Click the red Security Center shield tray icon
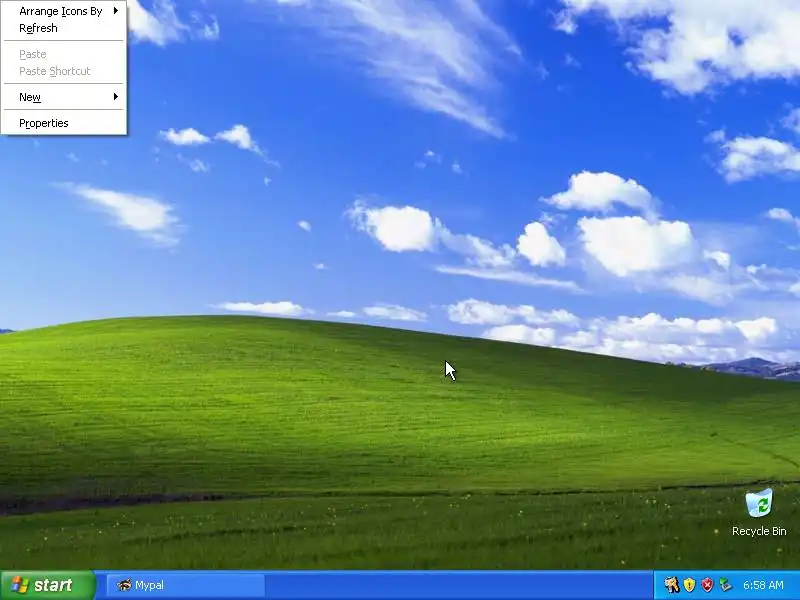Screen dimensions: 800x600 (707, 585)
